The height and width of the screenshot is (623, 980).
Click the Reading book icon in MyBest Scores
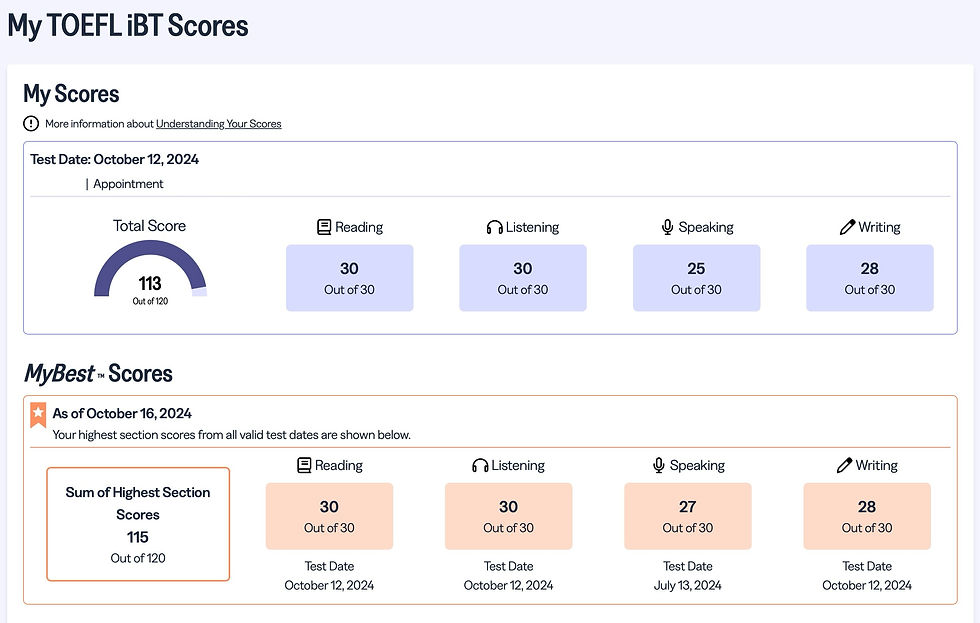click(x=304, y=465)
